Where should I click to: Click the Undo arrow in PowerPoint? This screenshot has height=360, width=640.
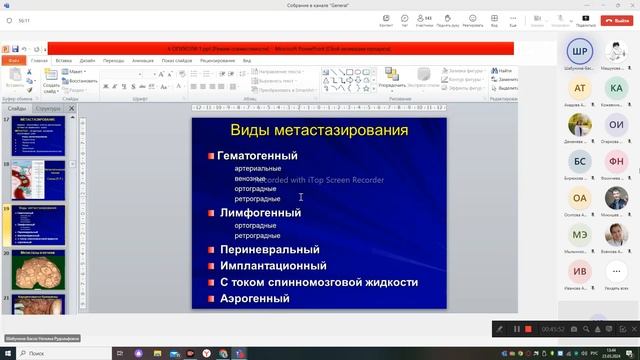(24, 49)
